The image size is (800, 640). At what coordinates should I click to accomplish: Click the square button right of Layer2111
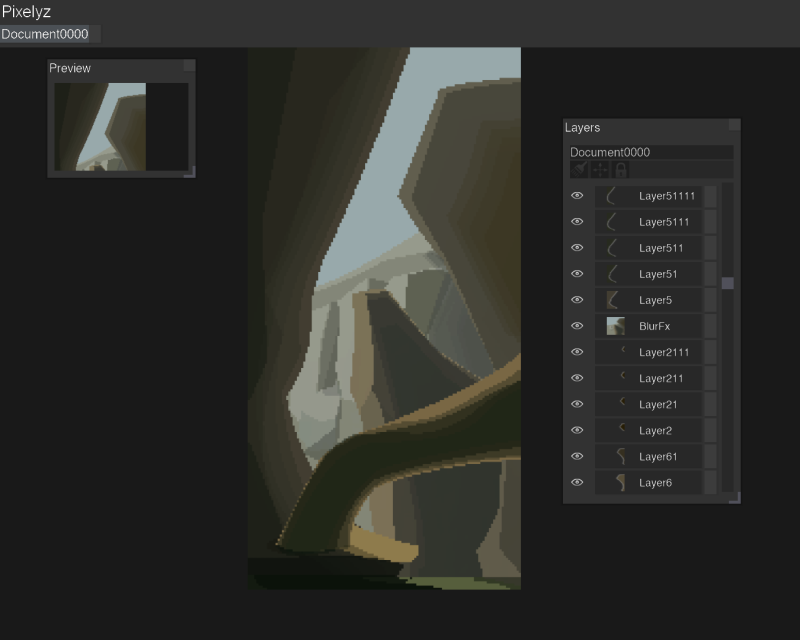710,352
